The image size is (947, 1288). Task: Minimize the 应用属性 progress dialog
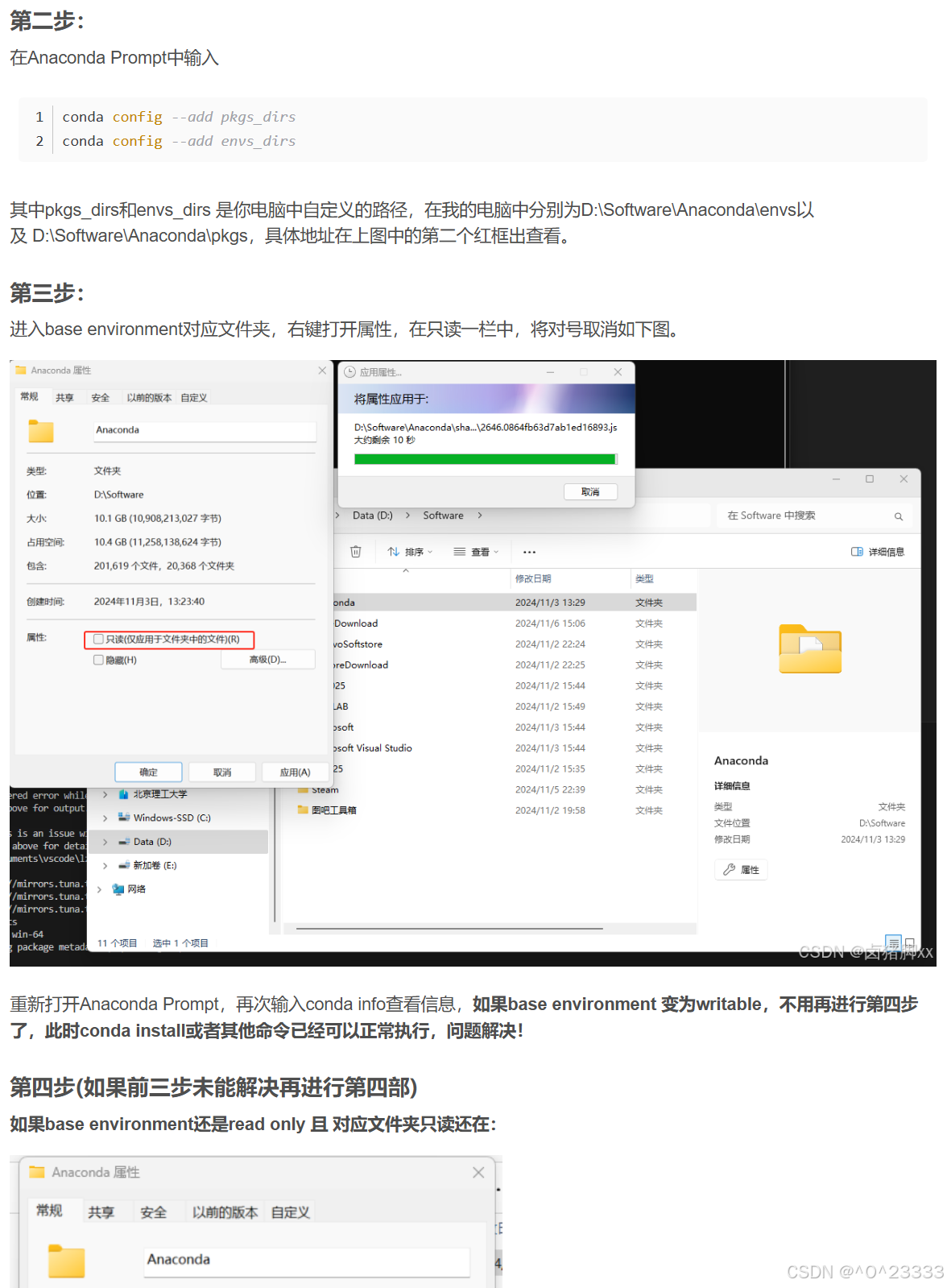(x=551, y=372)
